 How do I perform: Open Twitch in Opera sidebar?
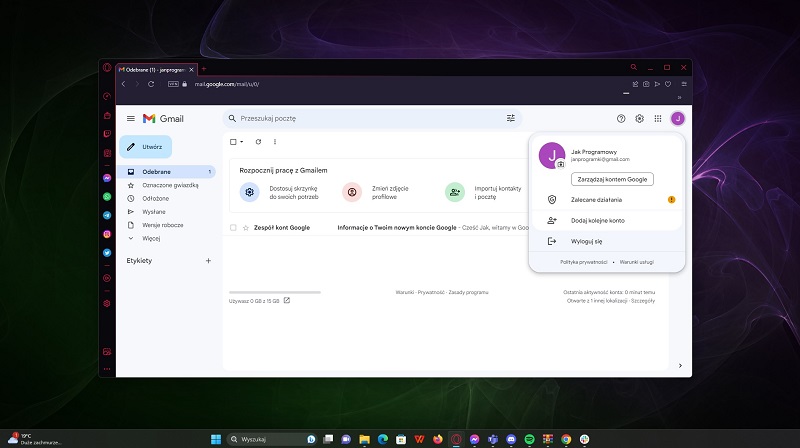(x=107, y=134)
